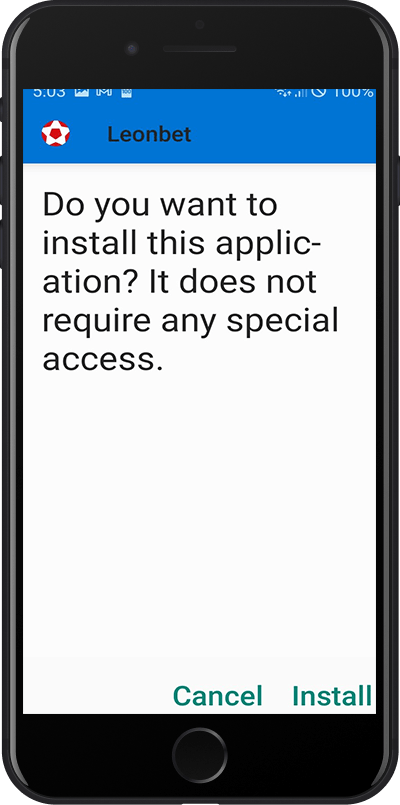
Task: Tap the status bar clock
Action: (x=49, y=93)
